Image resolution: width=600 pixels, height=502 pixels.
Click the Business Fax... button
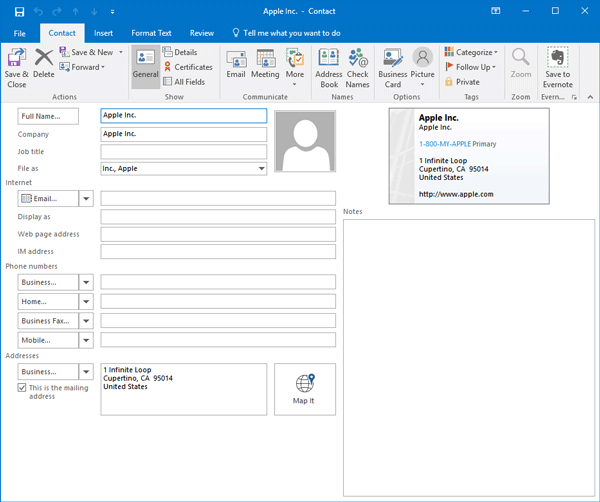coord(48,321)
